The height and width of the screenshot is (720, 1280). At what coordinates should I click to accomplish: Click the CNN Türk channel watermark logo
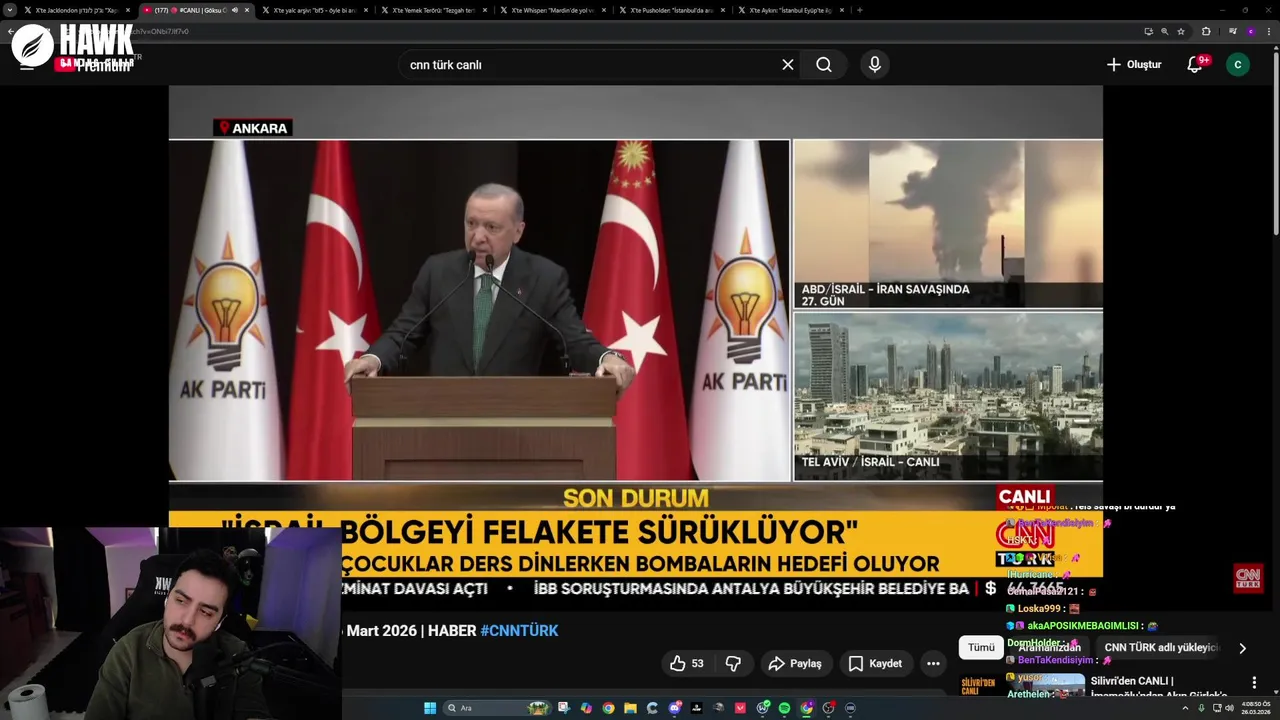[x=1248, y=578]
